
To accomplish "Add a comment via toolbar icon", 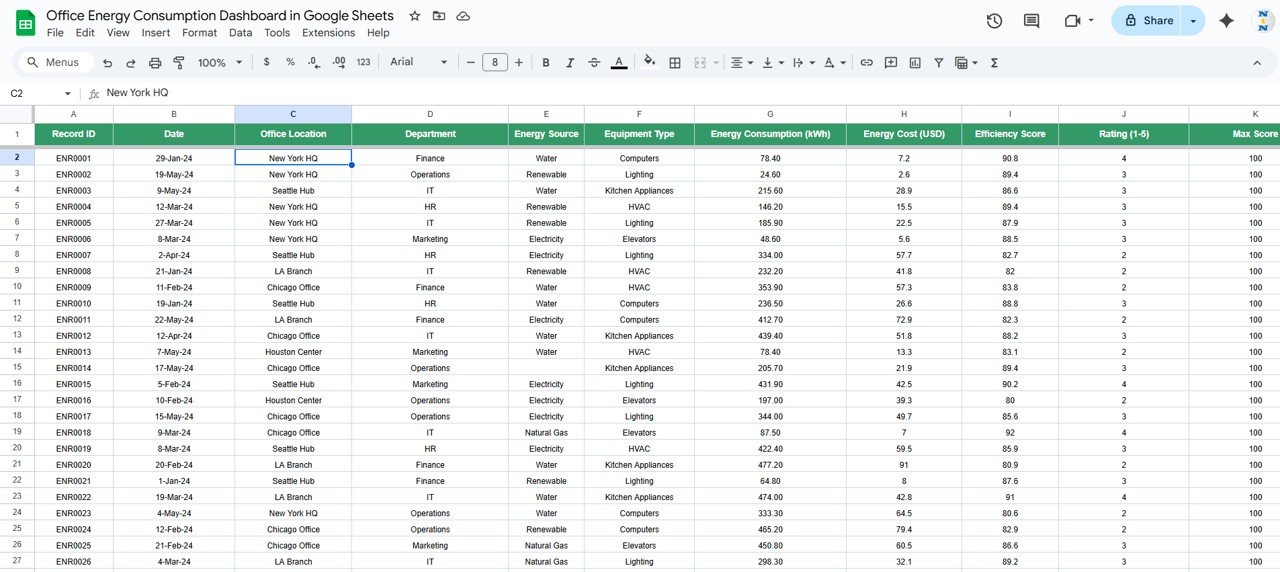I will [890, 62].
